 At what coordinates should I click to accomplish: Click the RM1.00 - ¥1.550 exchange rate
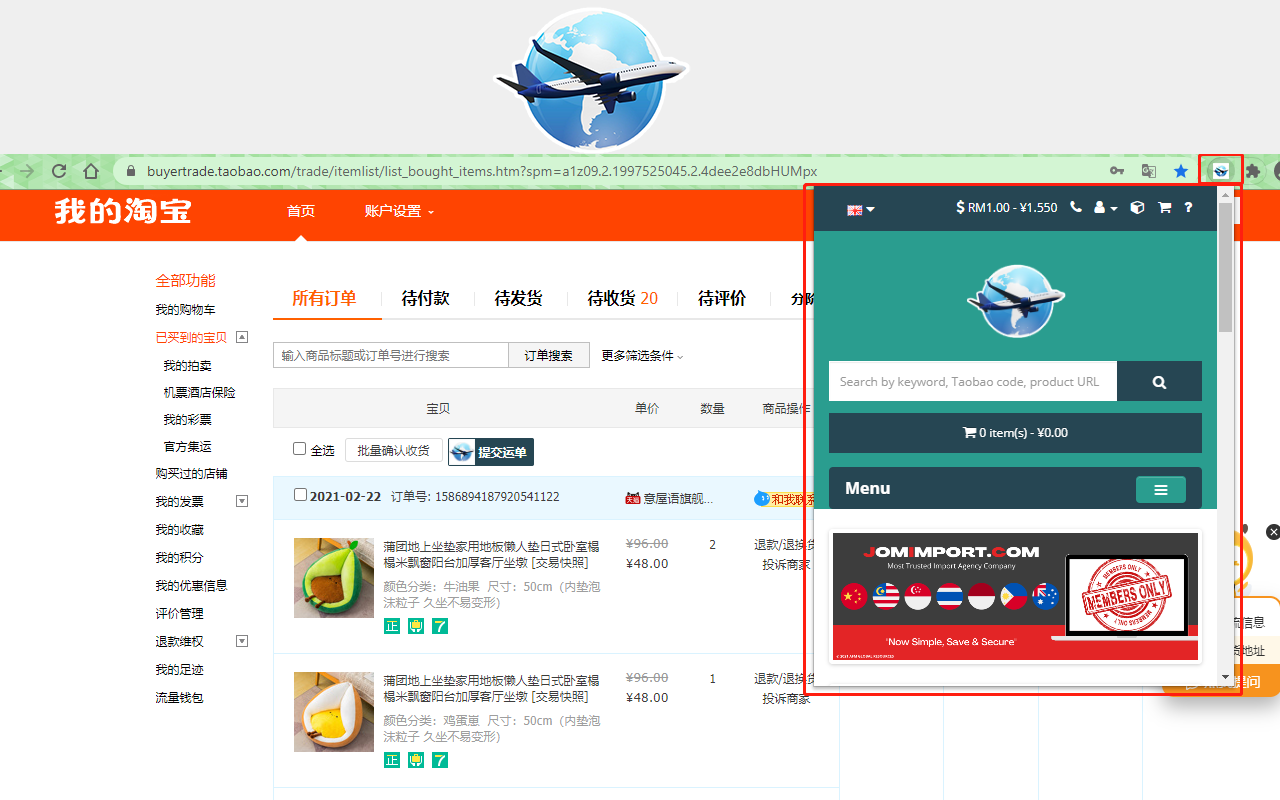1007,208
